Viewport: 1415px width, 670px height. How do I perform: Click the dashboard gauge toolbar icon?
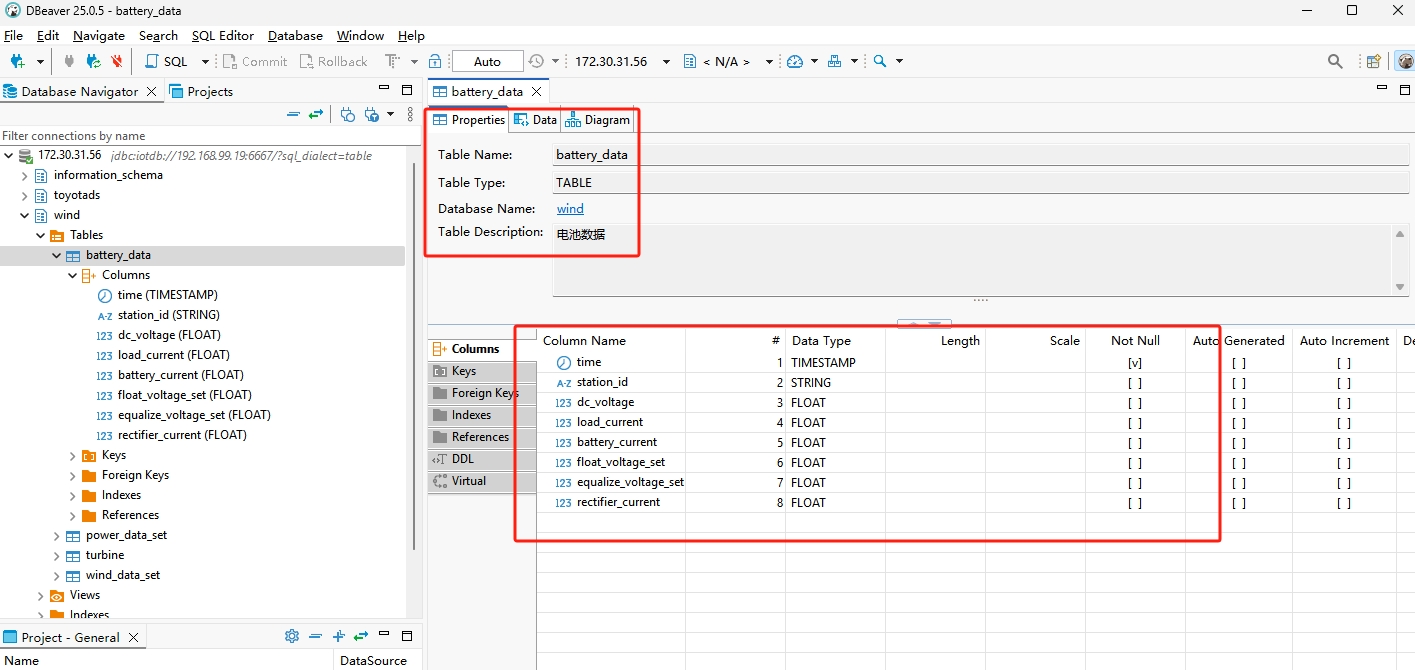[x=795, y=61]
